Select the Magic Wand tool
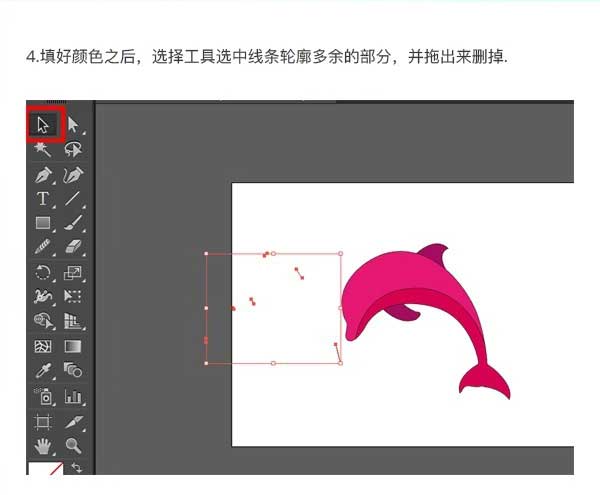 42,149
